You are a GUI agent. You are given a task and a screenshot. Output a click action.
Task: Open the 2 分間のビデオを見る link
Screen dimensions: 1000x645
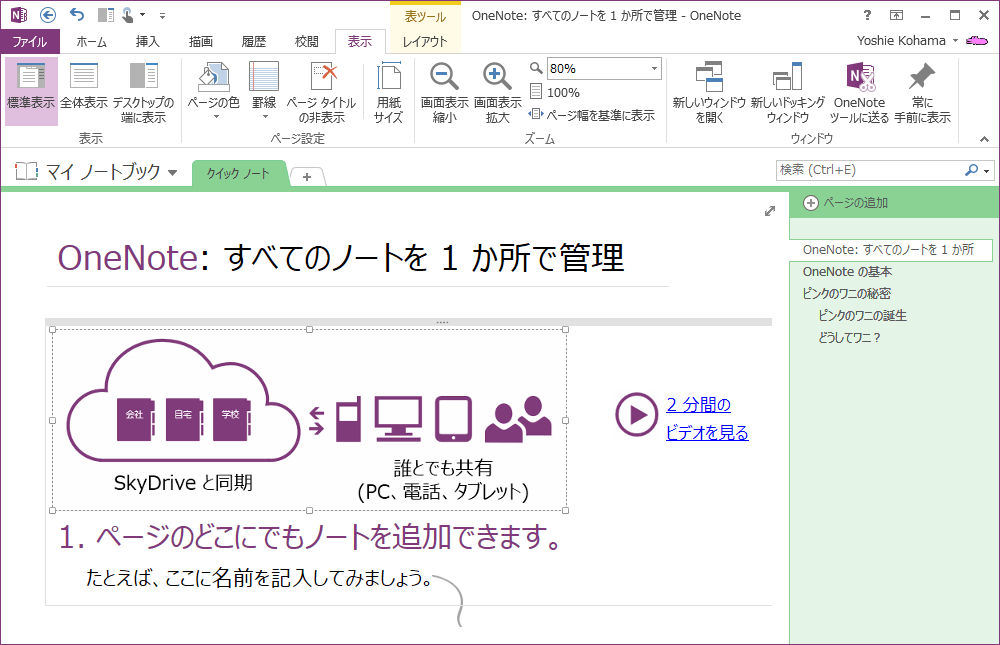click(707, 419)
